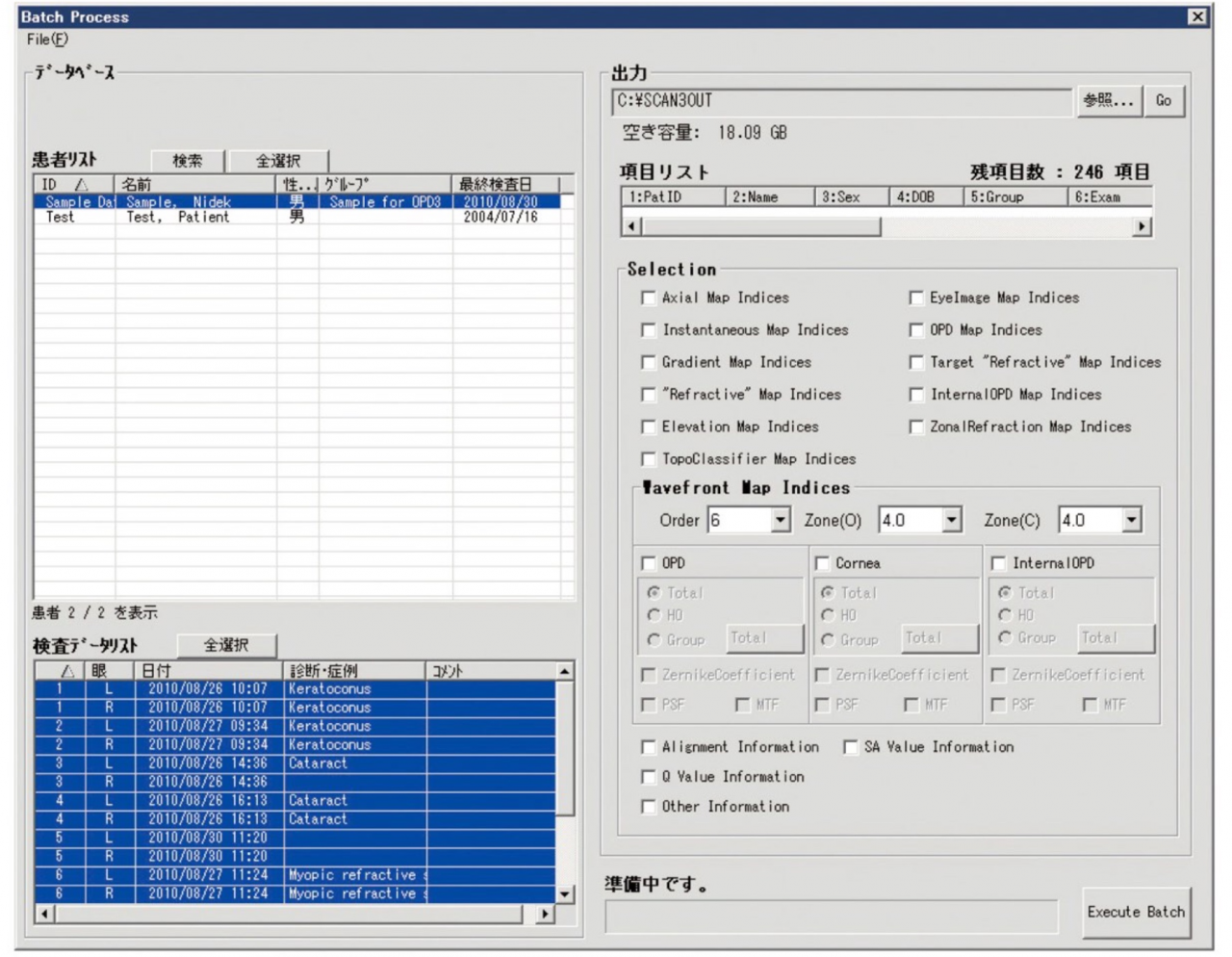Click the 参照... browse button
Viewport: 1232px width, 957px height.
point(1109,100)
